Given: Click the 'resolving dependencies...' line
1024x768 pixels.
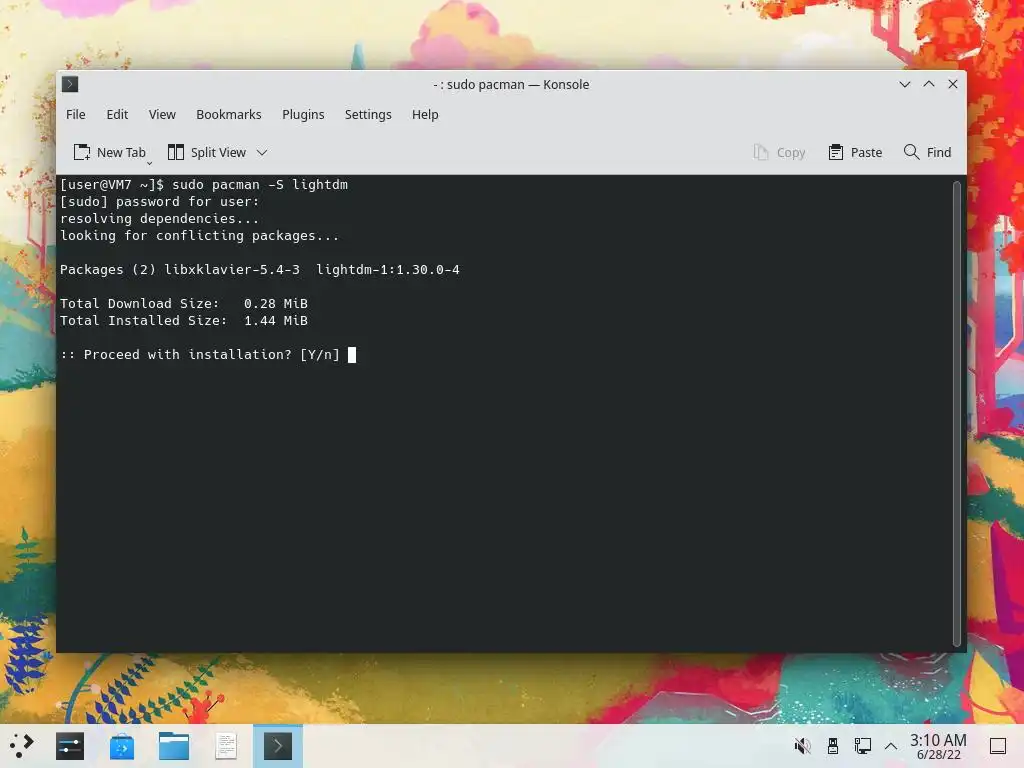Looking at the screenshot, I should coord(159,219).
